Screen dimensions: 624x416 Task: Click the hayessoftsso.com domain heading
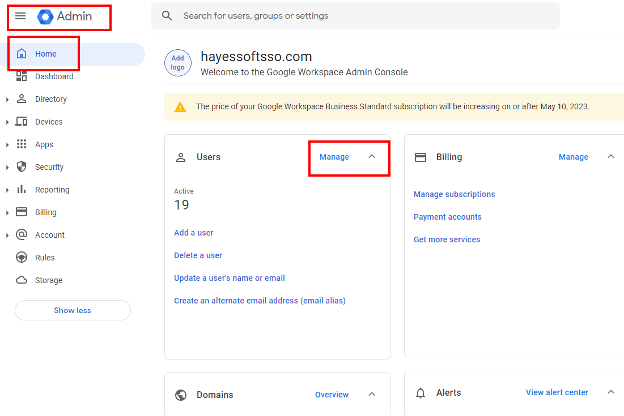256,57
